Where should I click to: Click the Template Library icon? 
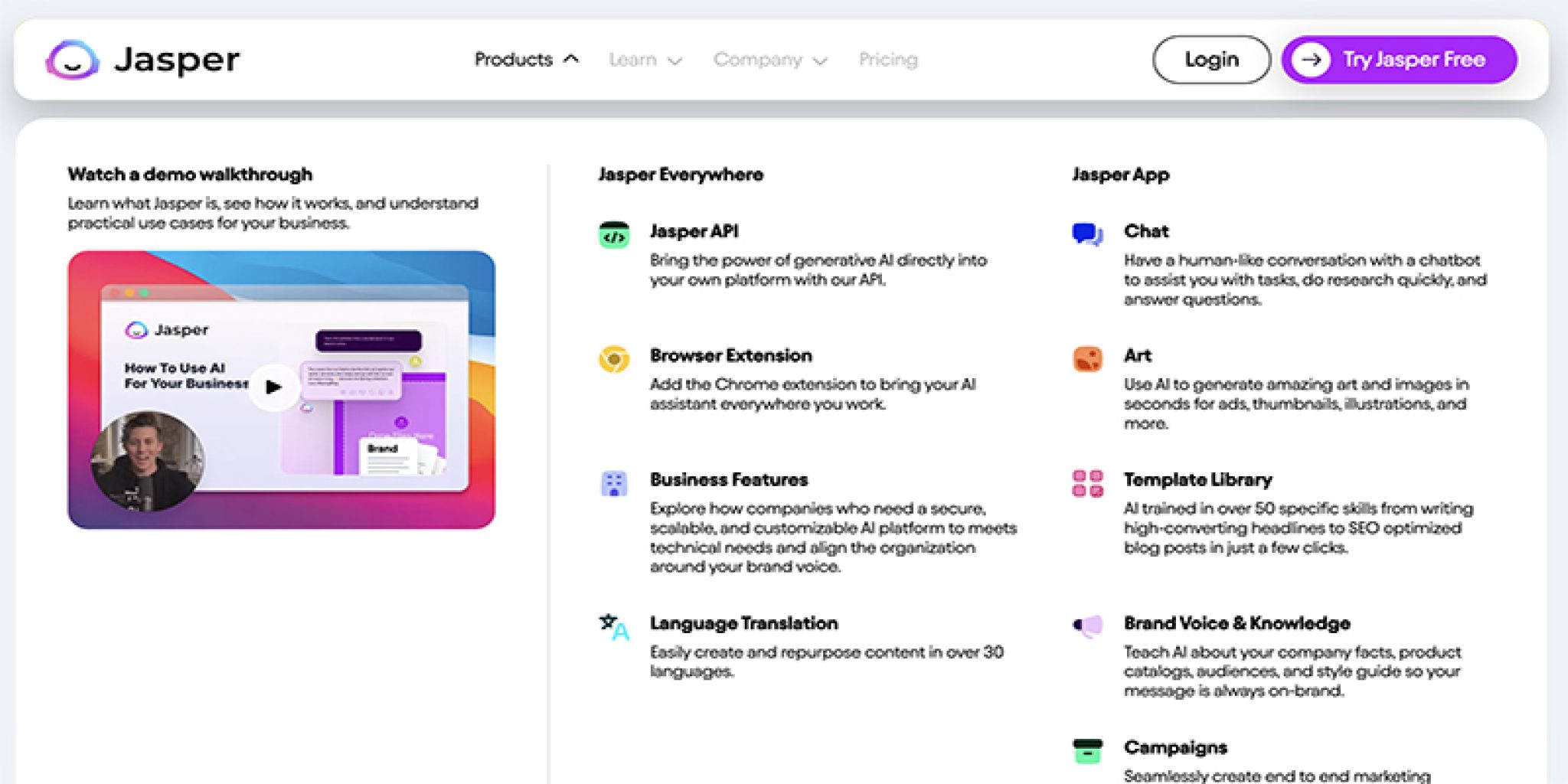(1086, 482)
